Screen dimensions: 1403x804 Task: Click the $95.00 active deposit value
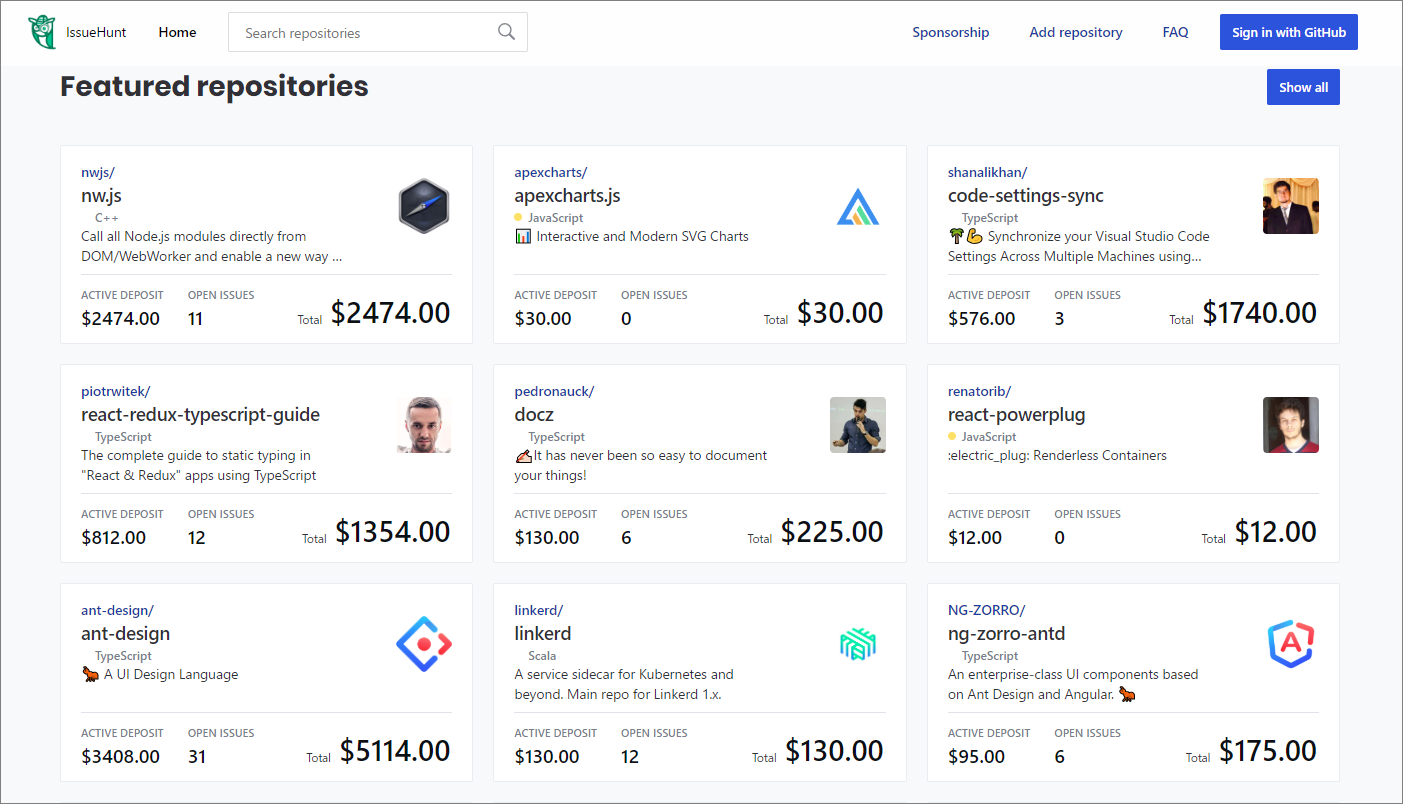[976, 756]
